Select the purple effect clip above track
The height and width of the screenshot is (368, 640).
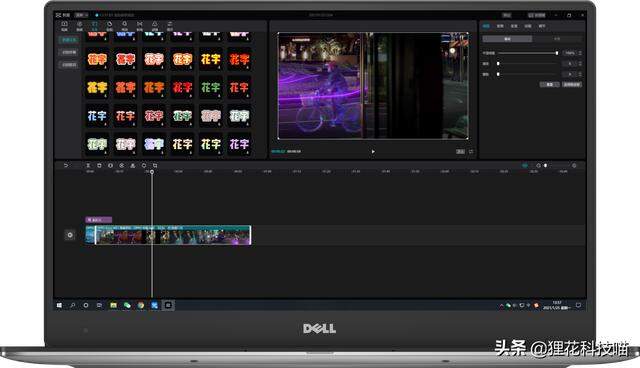(x=99, y=219)
